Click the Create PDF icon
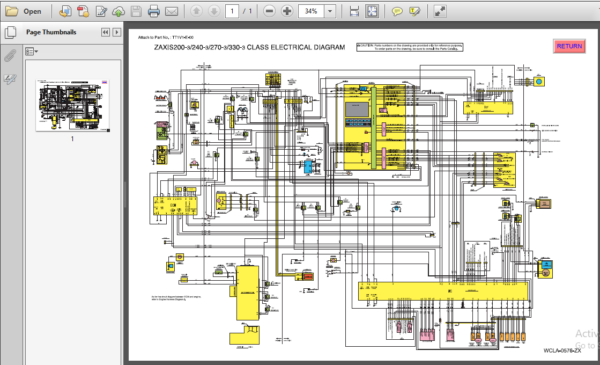 [83, 11]
